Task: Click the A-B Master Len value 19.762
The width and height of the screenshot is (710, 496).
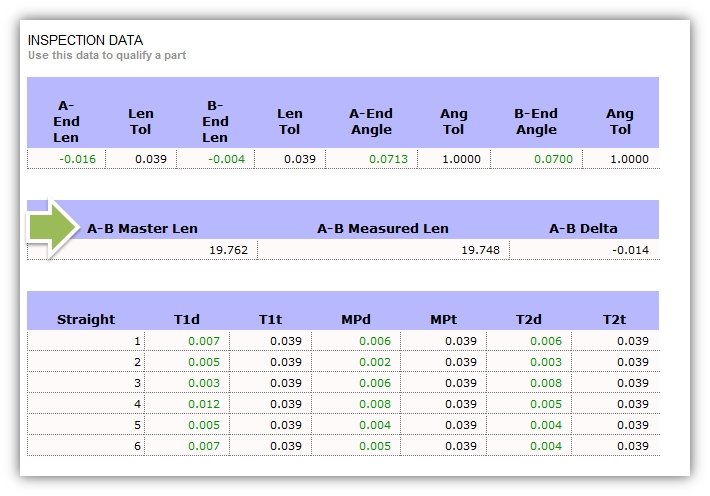Action: point(228,250)
